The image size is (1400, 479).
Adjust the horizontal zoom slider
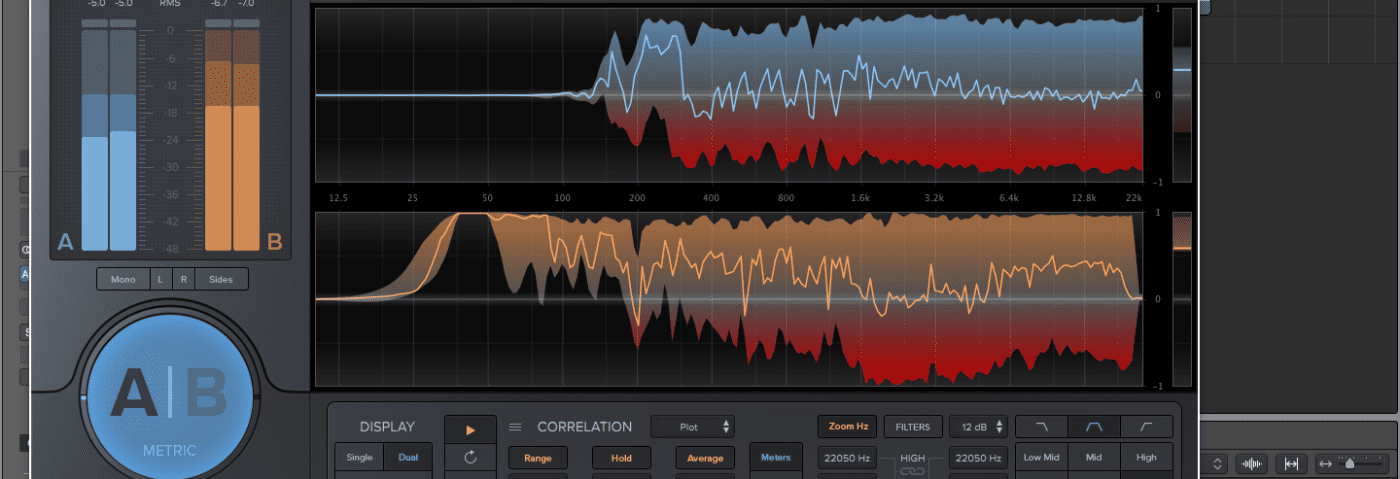[1350, 464]
